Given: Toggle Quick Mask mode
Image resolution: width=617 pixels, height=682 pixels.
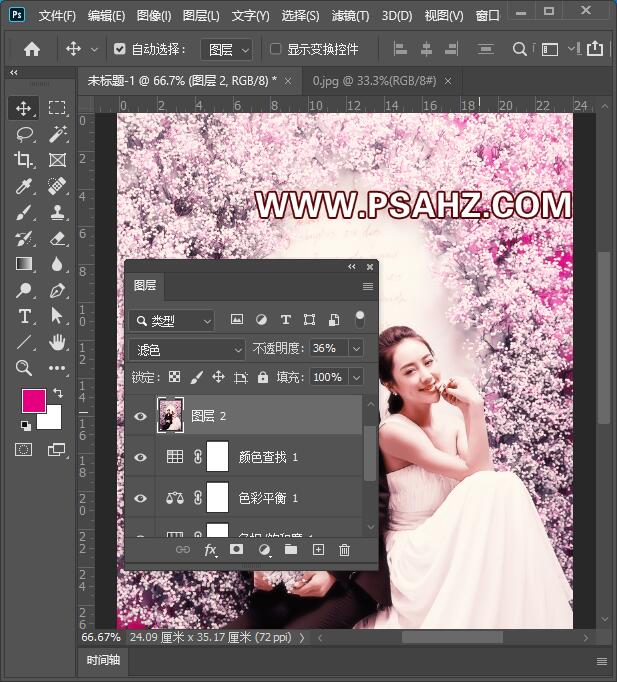Looking at the screenshot, I should pyautogui.click(x=23, y=449).
